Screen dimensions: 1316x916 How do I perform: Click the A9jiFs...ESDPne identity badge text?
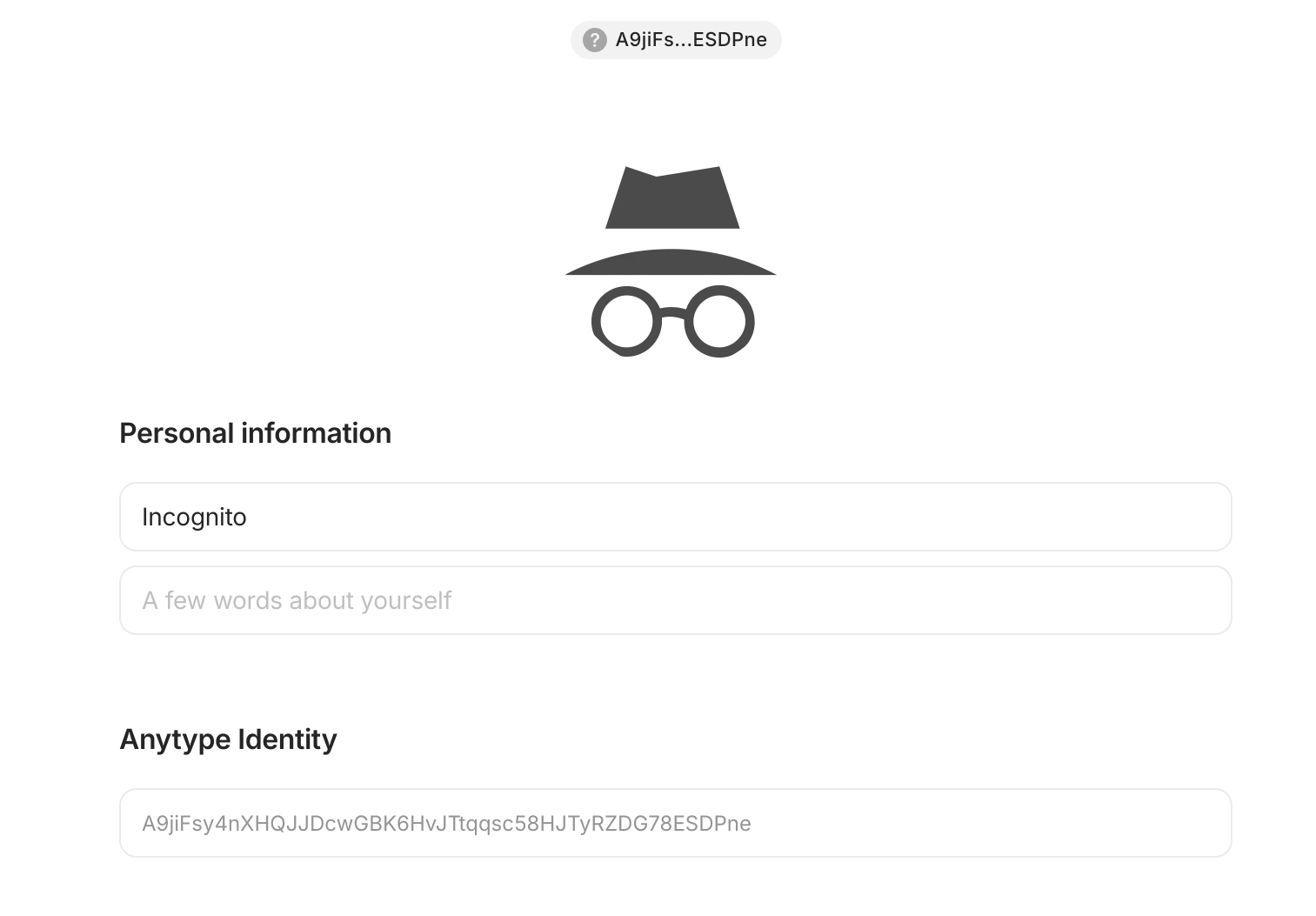click(691, 40)
